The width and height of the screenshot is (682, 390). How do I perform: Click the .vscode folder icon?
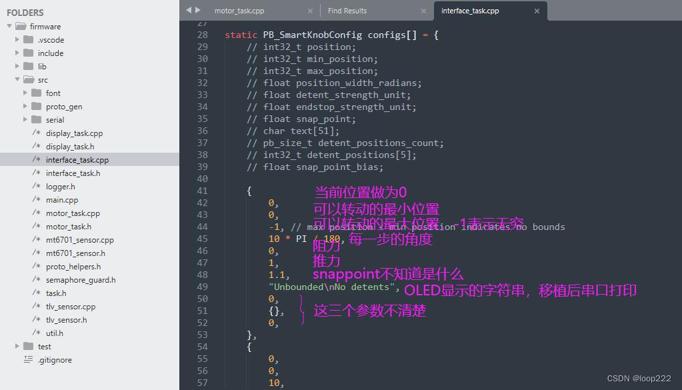(x=28, y=40)
